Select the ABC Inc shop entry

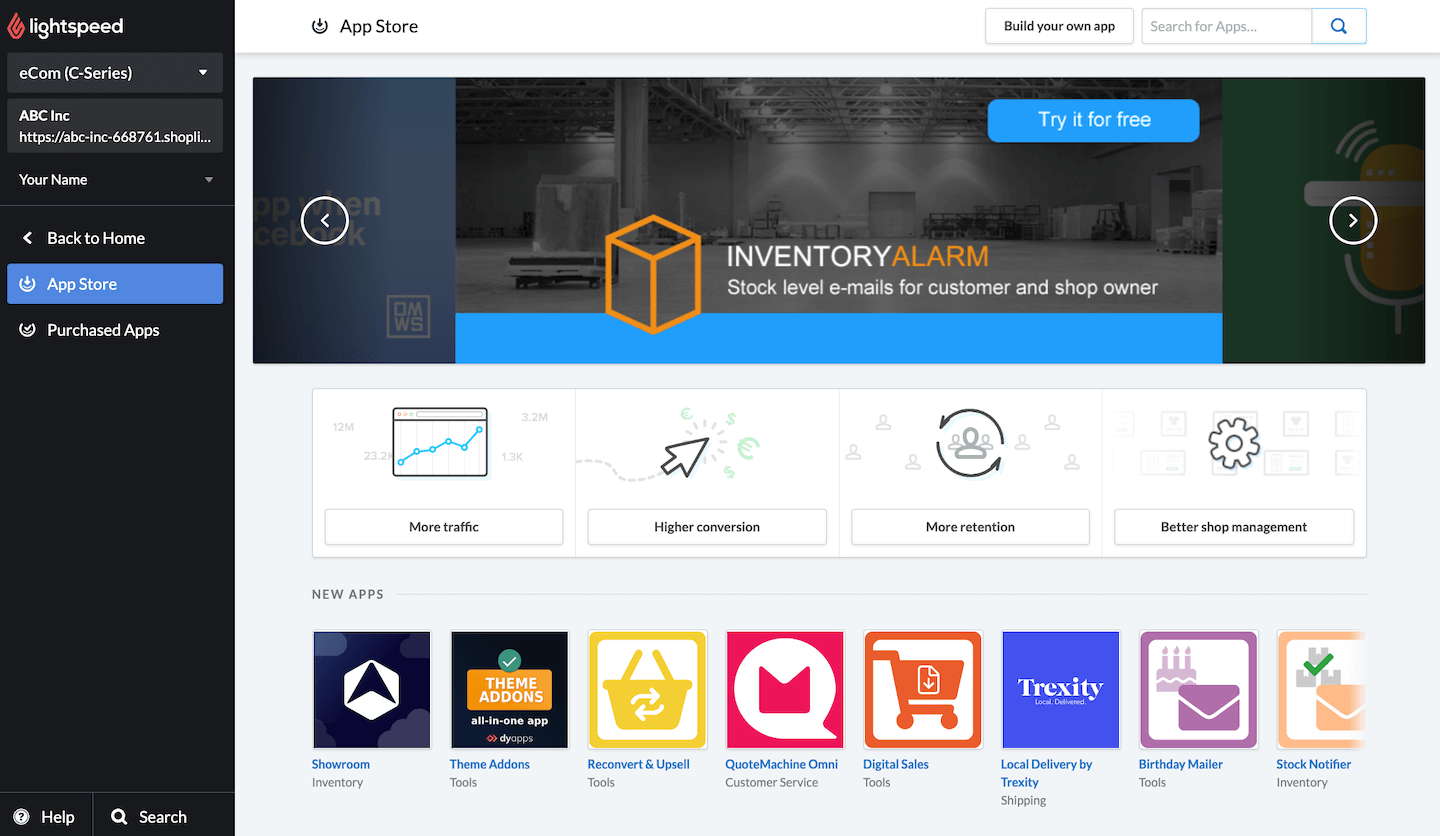pos(115,125)
